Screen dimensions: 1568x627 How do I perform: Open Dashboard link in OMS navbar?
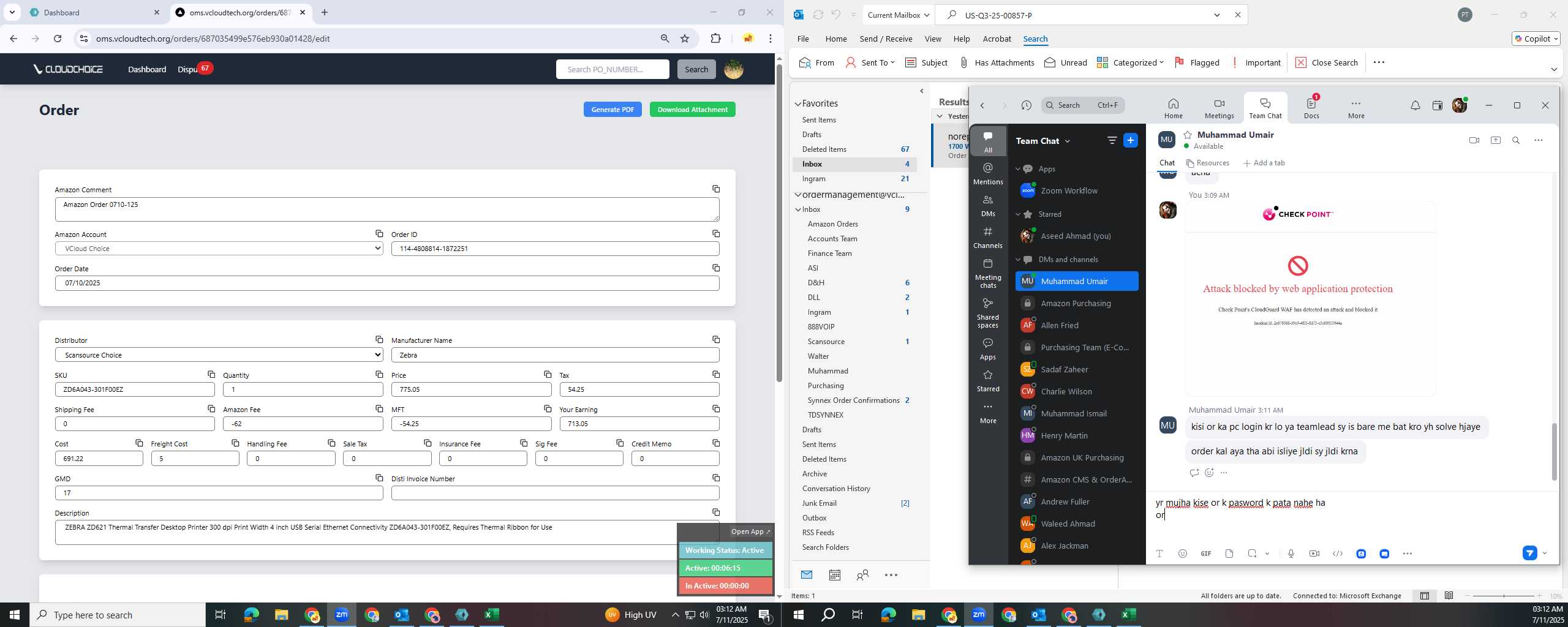click(147, 69)
